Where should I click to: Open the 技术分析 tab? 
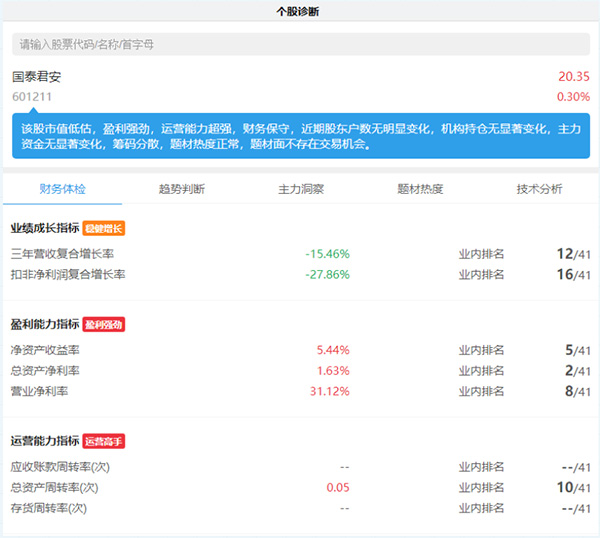coord(539,189)
